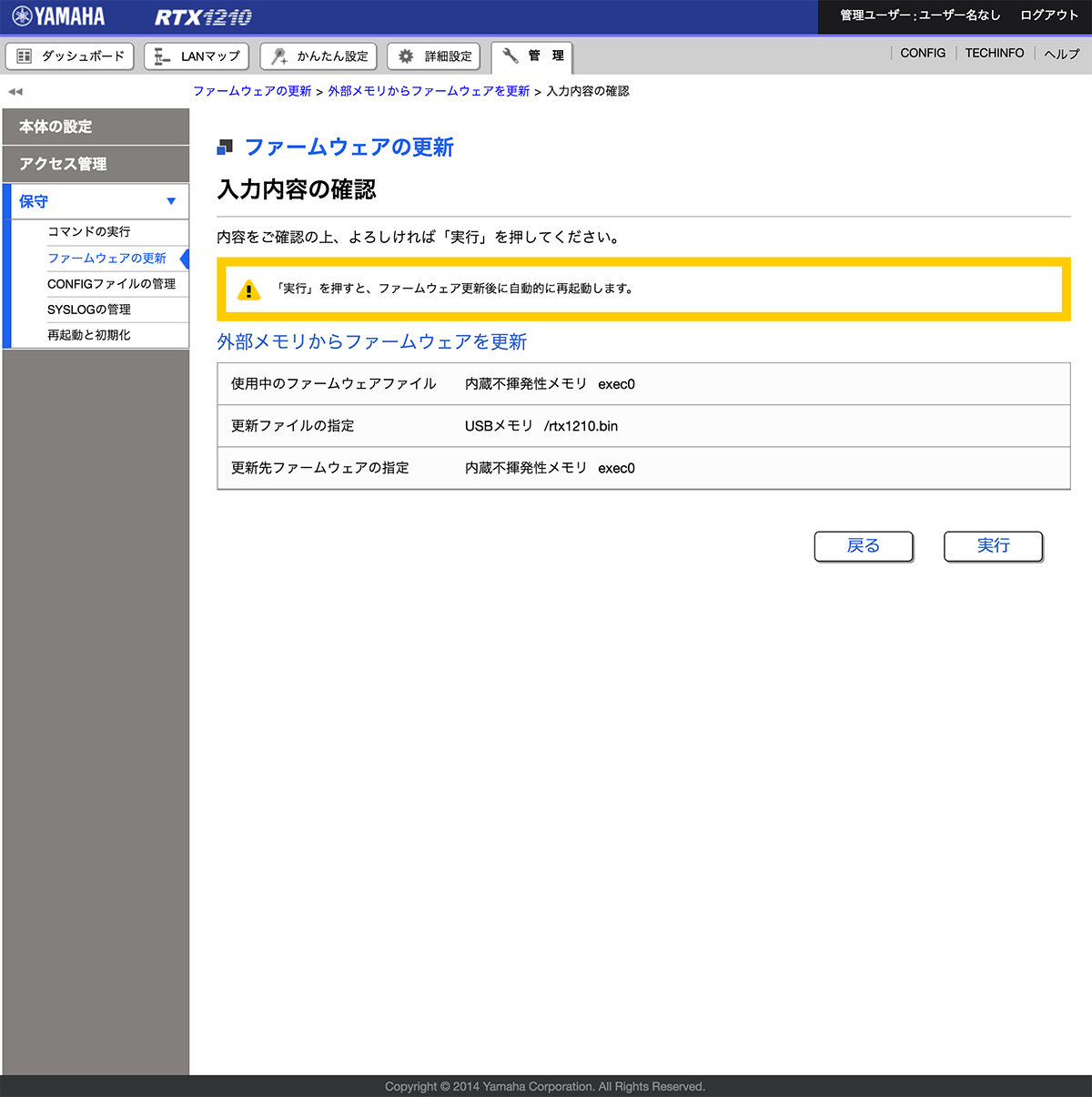Image resolution: width=1092 pixels, height=1097 pixels.
Task: Click the Yamaha logo in header
Action: [58, 16]
